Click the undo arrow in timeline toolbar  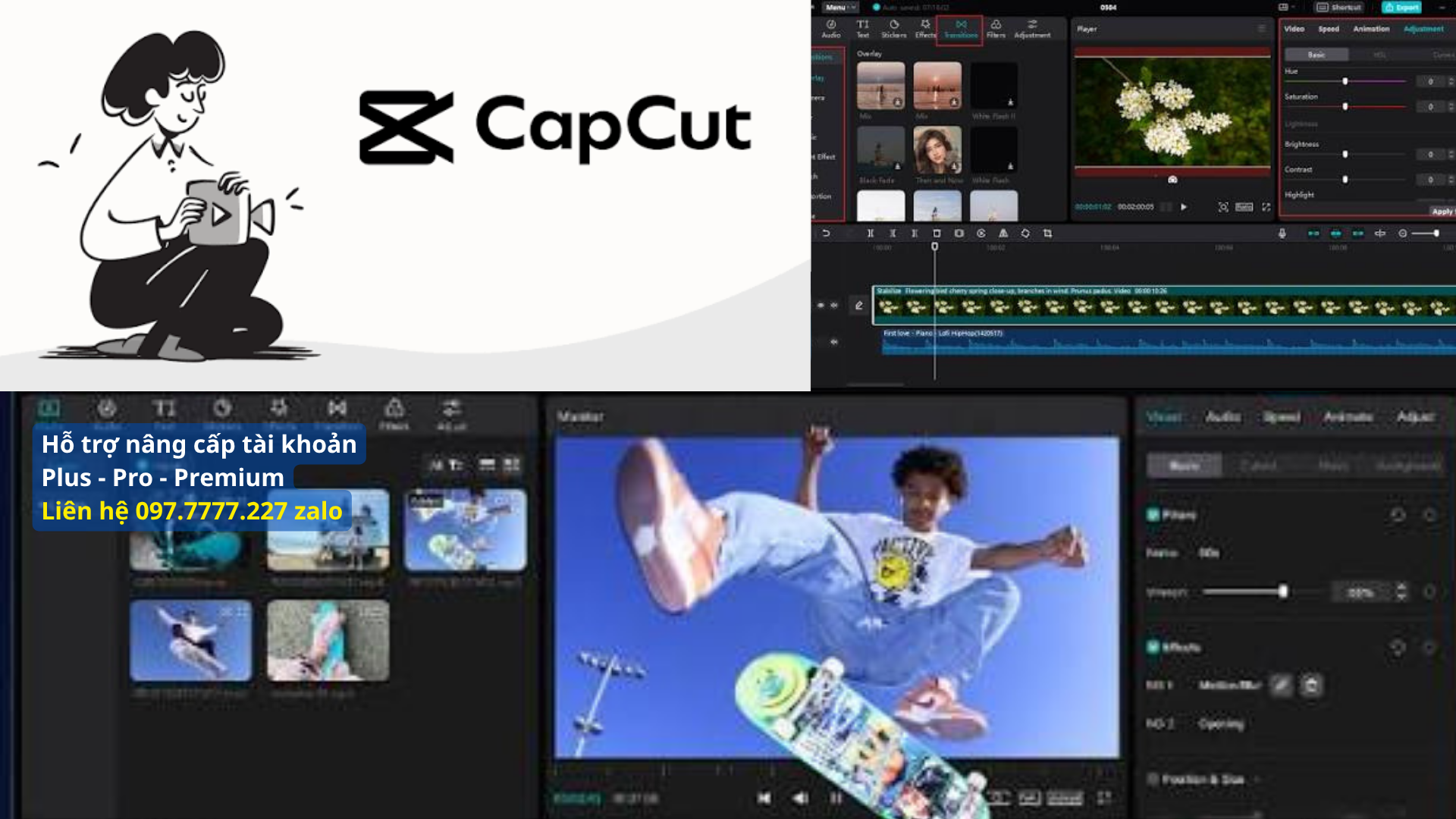coord(826,234)
